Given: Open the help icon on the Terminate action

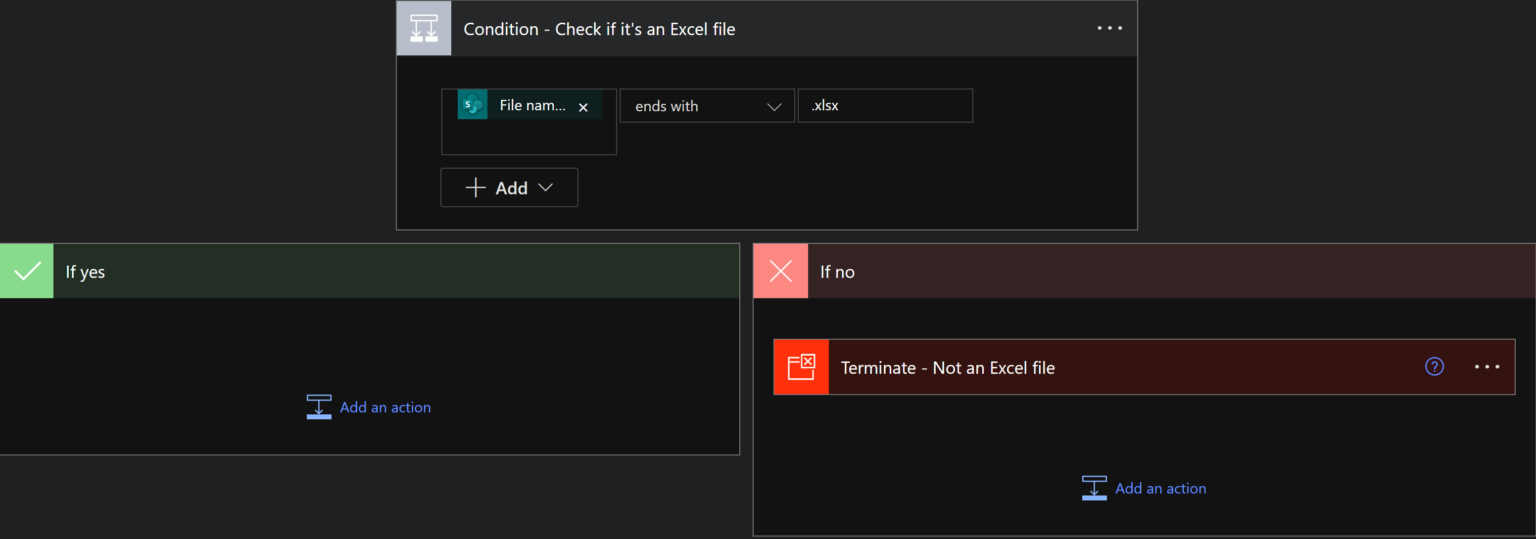Looking at the screenshot, I should (1434, 367).
